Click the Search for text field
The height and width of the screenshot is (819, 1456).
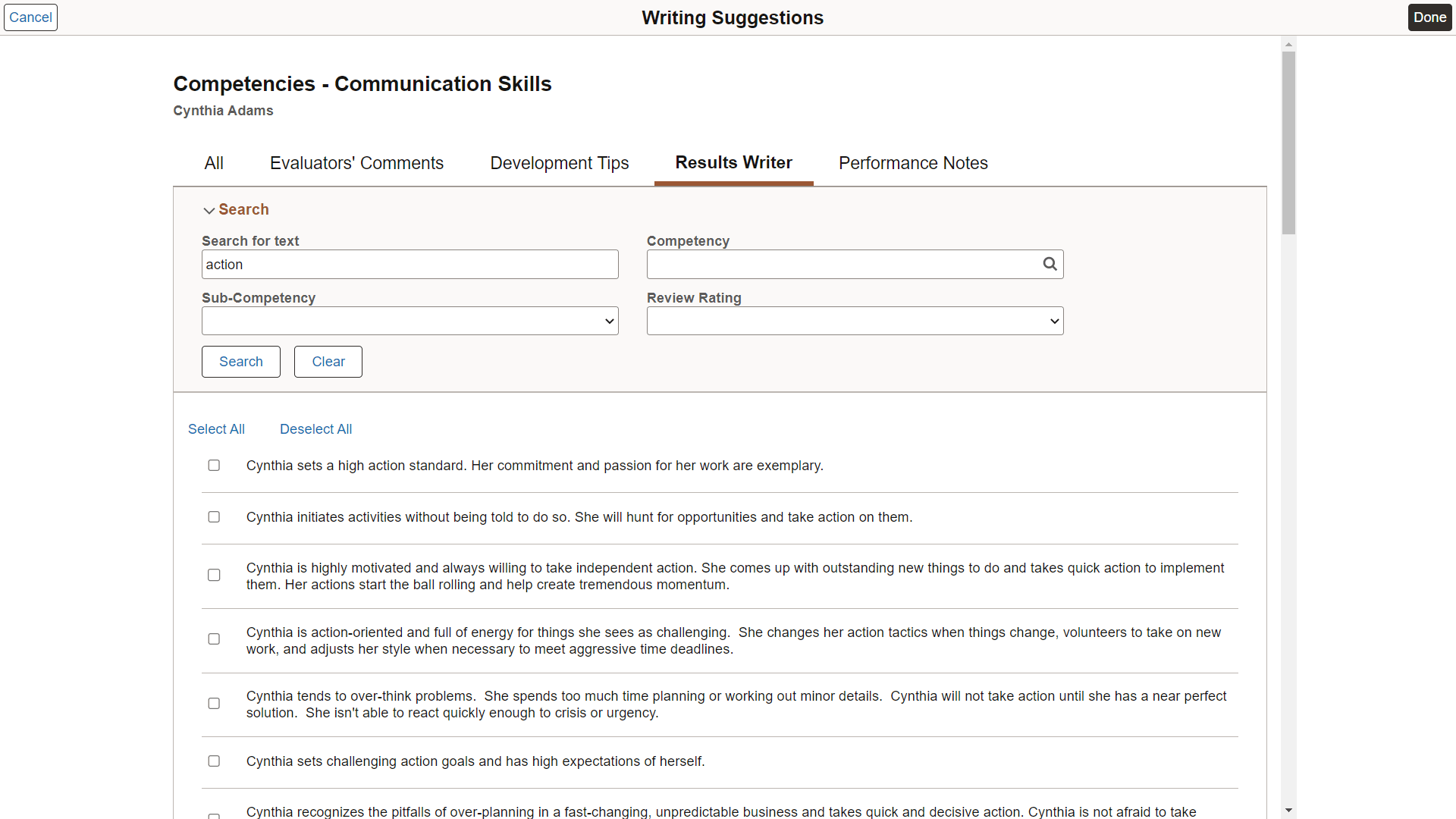409,265
